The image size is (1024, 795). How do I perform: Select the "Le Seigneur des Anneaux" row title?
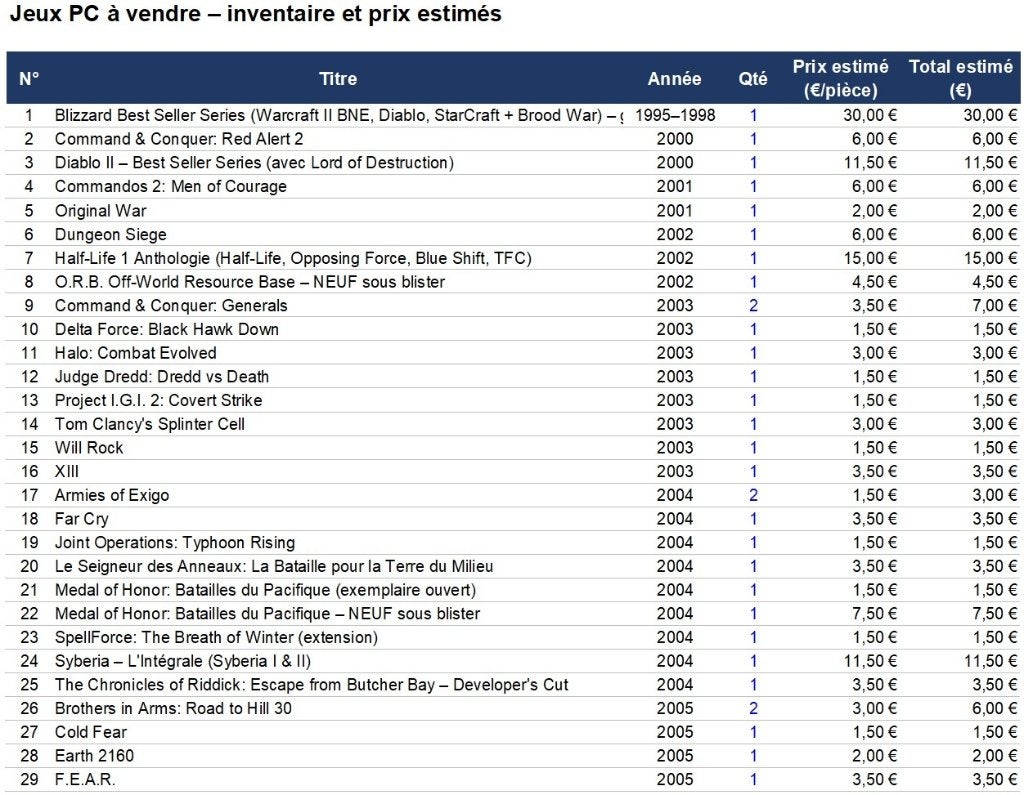pyautogui.click(x=274, y=566)
